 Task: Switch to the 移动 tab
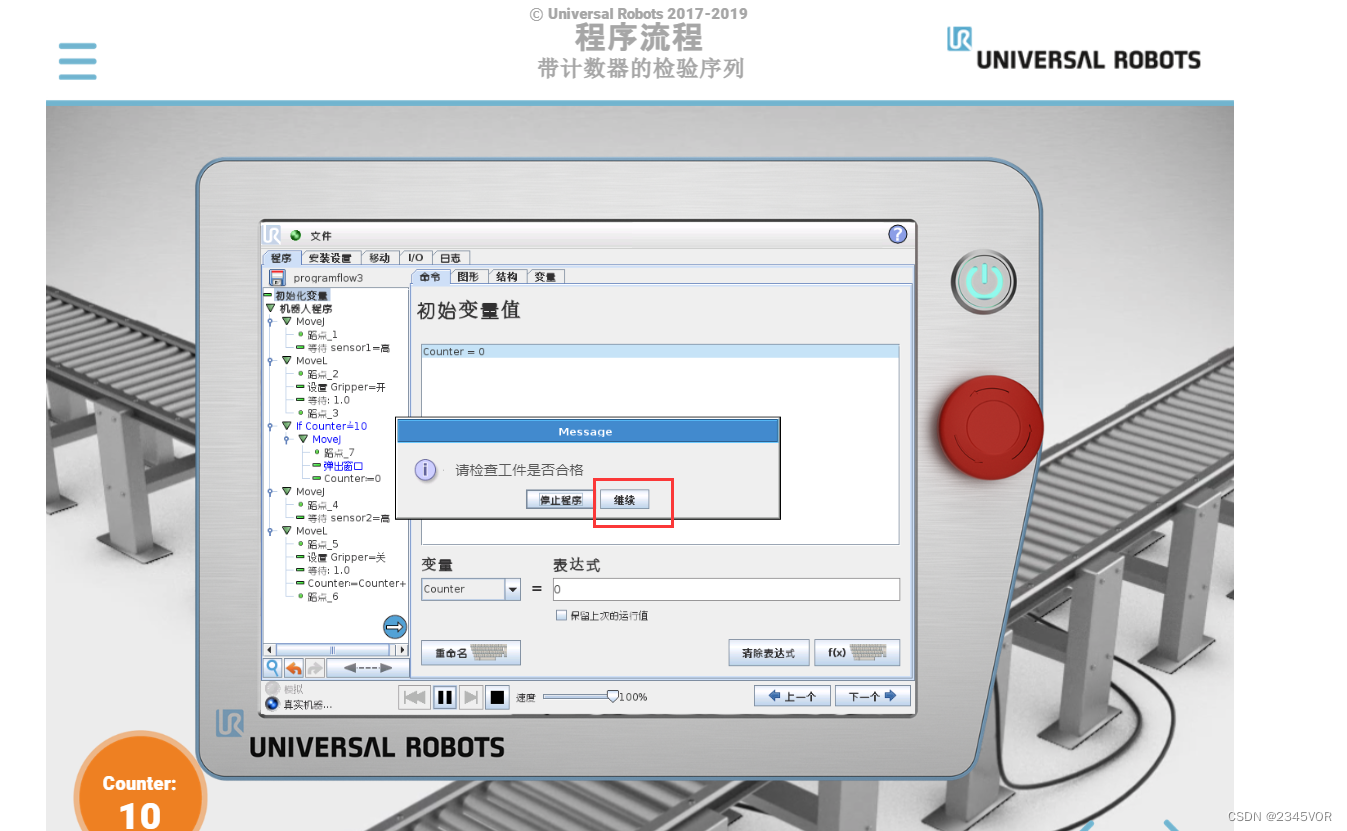(380, 258)
